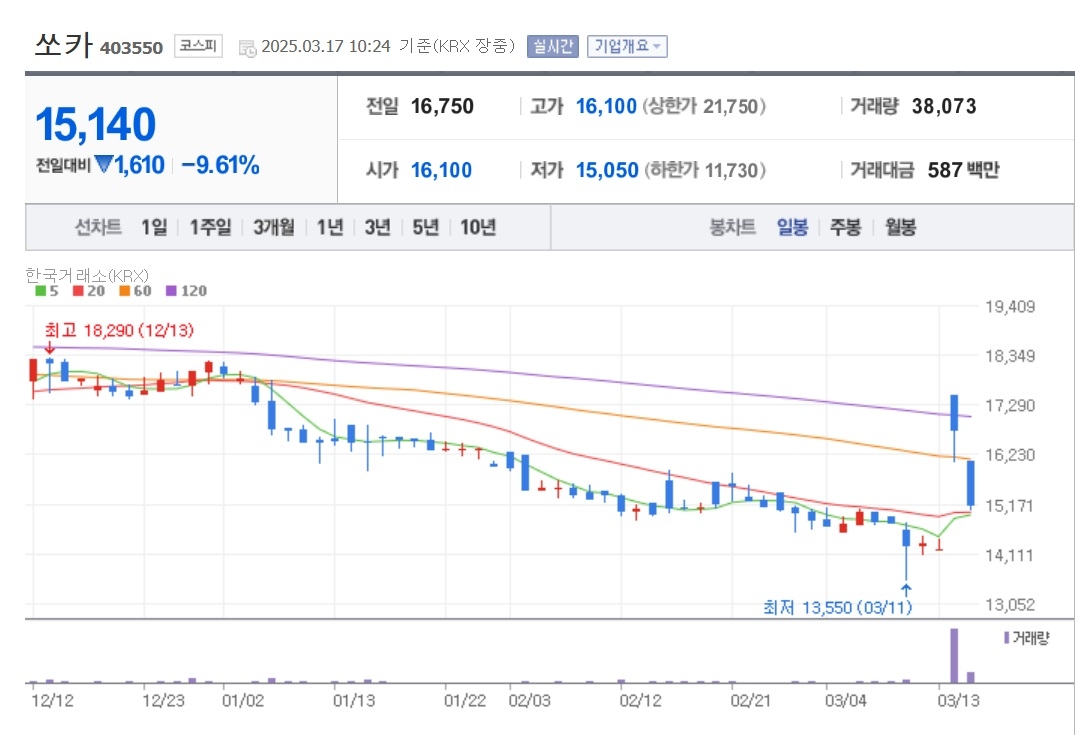Click the orange 60-day average legend
Viewport: 1075px width, 735px height.
click(x=125, y=291)
